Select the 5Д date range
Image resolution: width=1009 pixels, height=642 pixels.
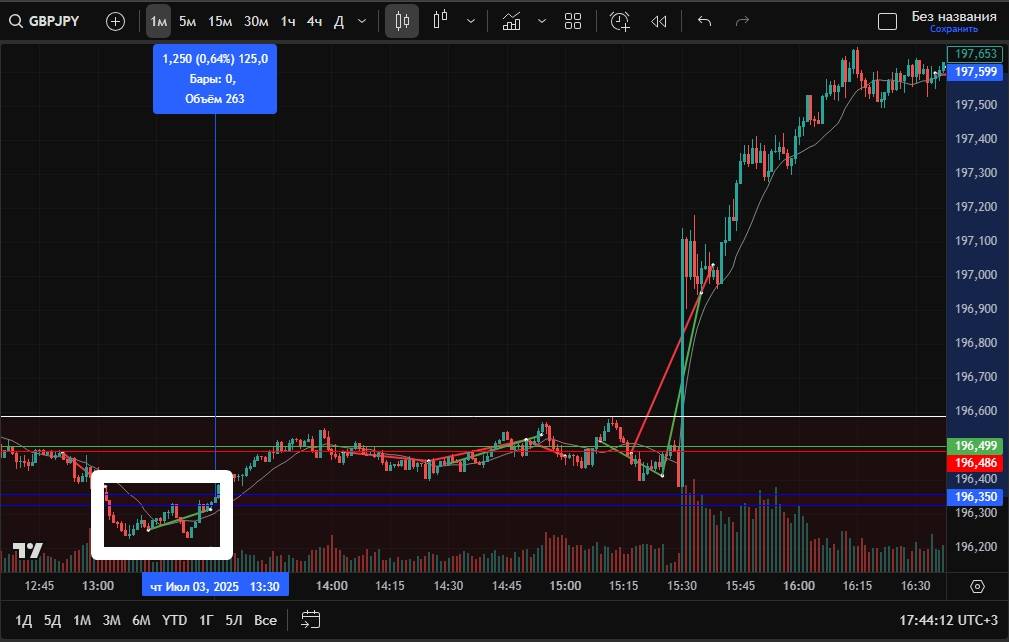(x=52, y=620)
